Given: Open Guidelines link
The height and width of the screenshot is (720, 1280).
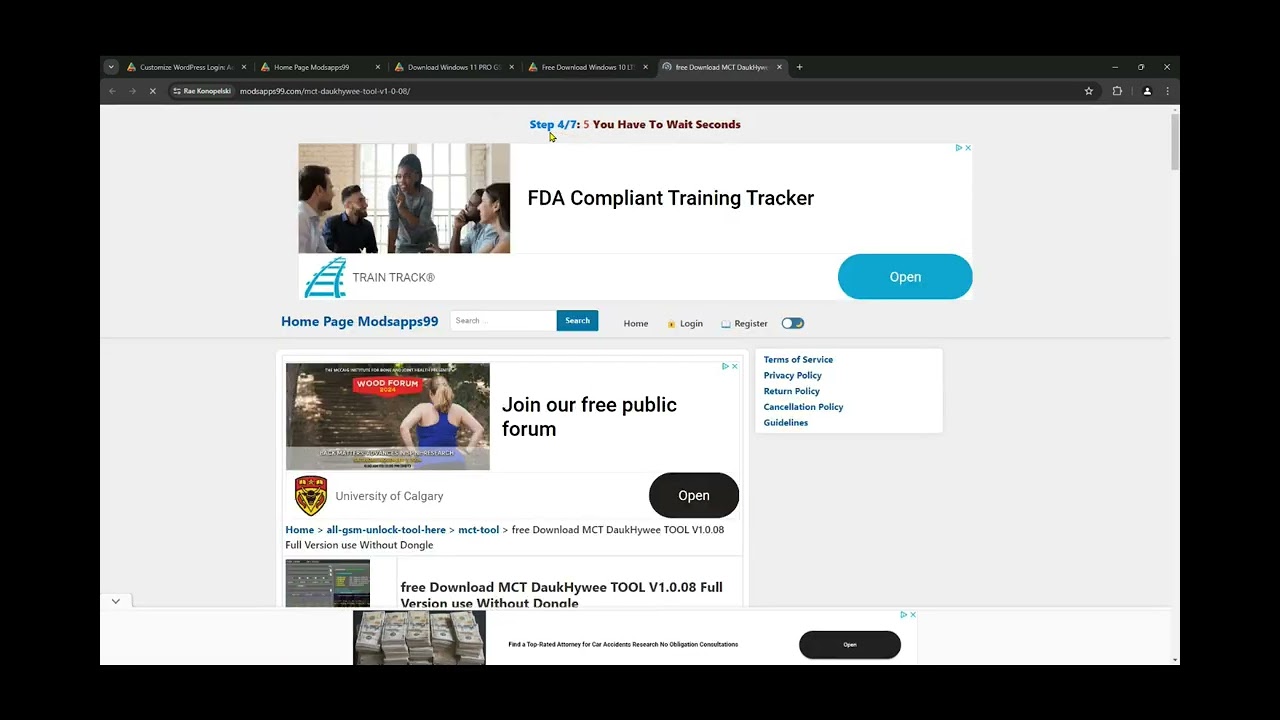Looking at the screenshot, I should [x=785, y=422].
